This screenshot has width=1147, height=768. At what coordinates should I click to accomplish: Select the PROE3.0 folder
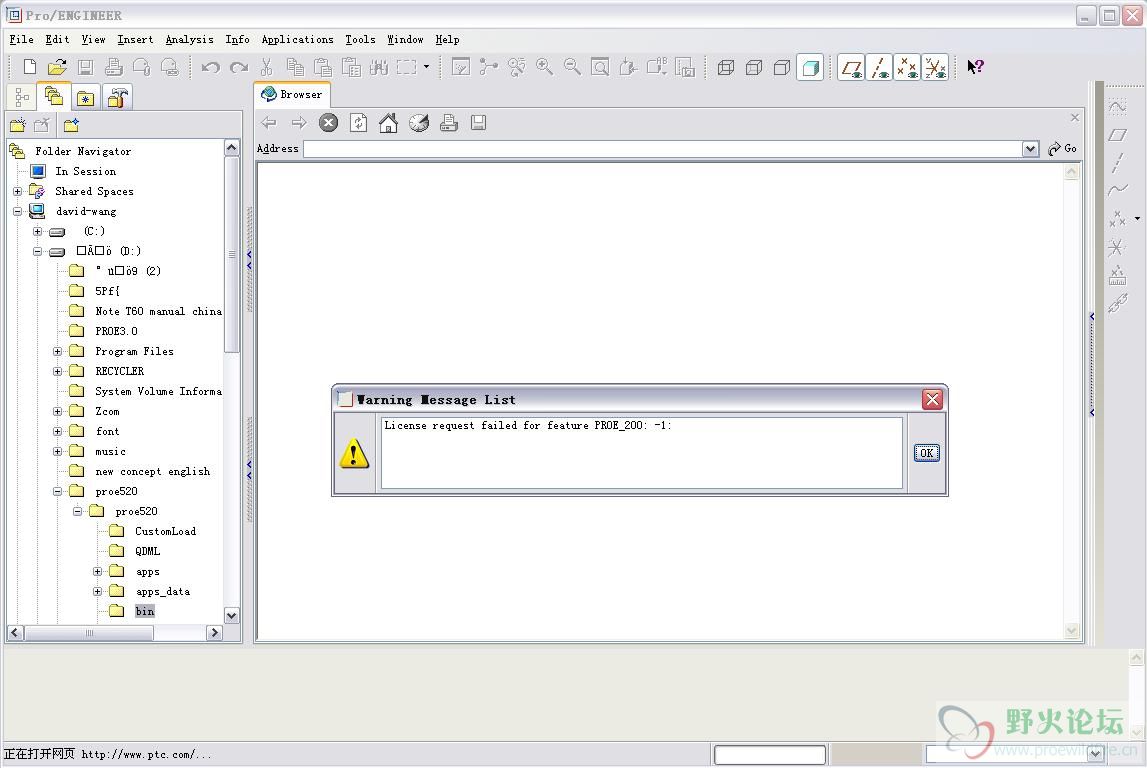(x=116, y=331)
